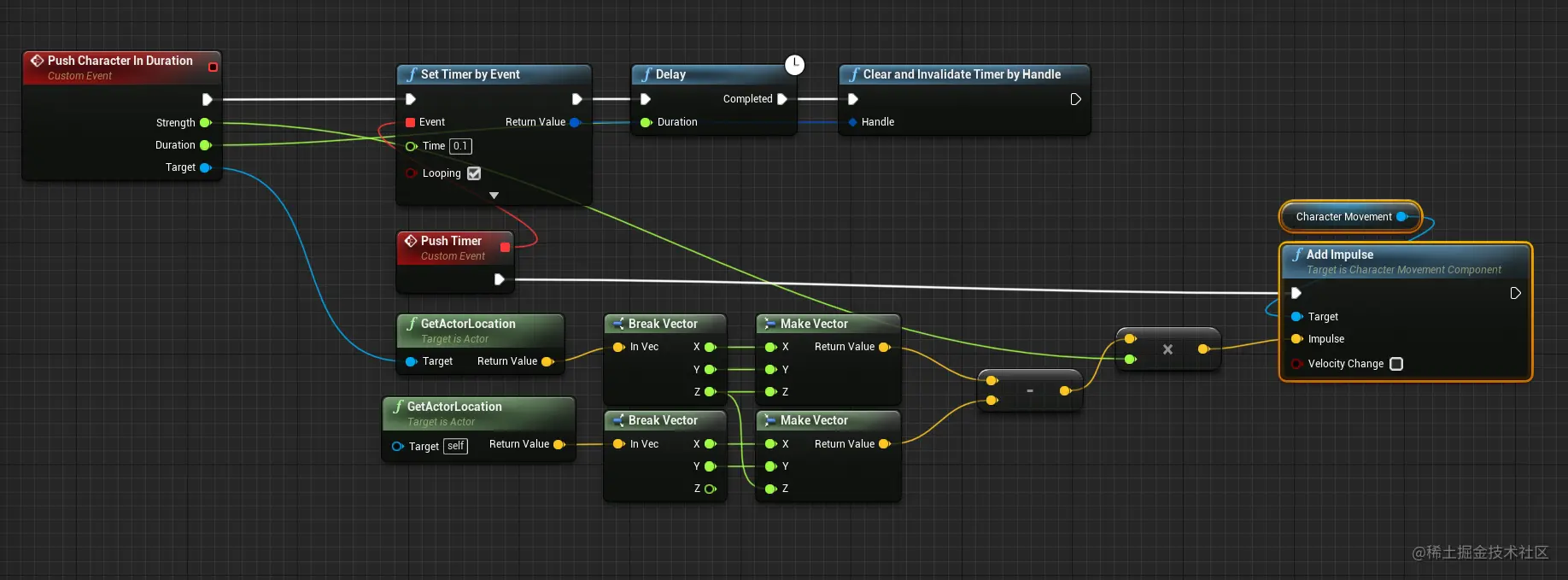This screenshot has height=580, width=1568.
Task: Click the multiply node output pin
Action: click(x=1203, y=349)
